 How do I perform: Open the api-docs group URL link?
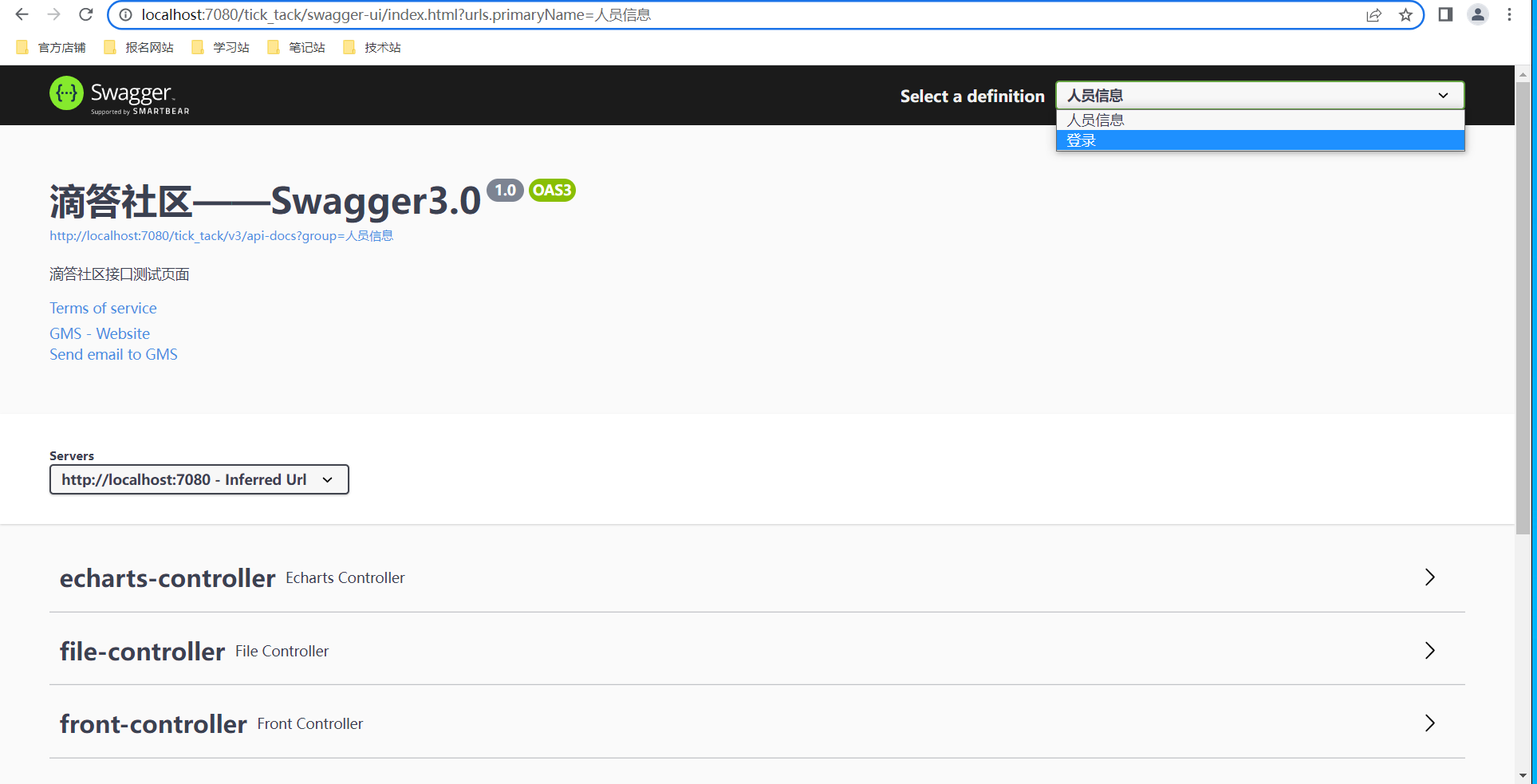coord(221,236)
